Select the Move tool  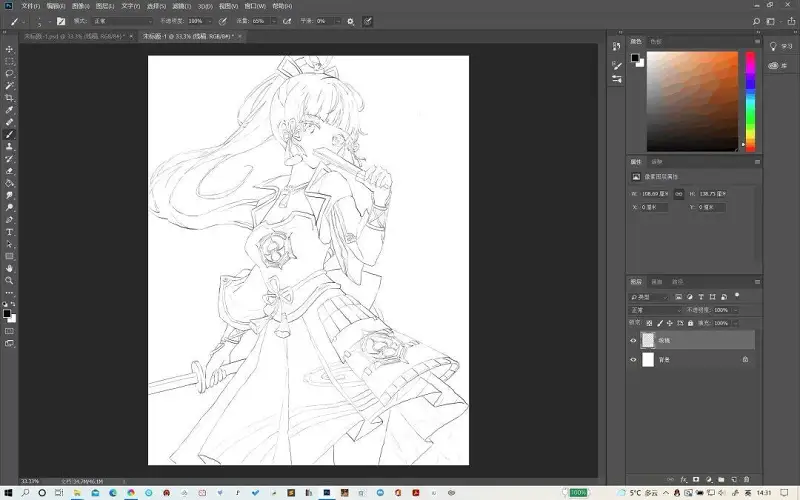point(9,49)
